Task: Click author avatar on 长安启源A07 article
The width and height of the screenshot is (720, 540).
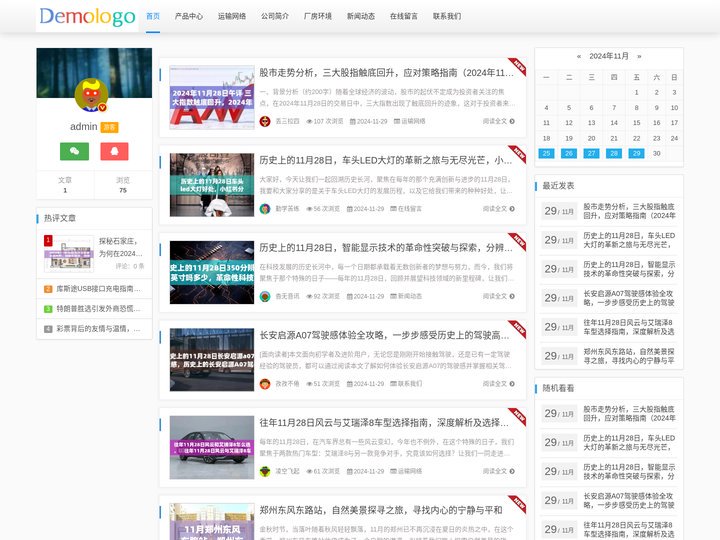Action: (265, 383)
